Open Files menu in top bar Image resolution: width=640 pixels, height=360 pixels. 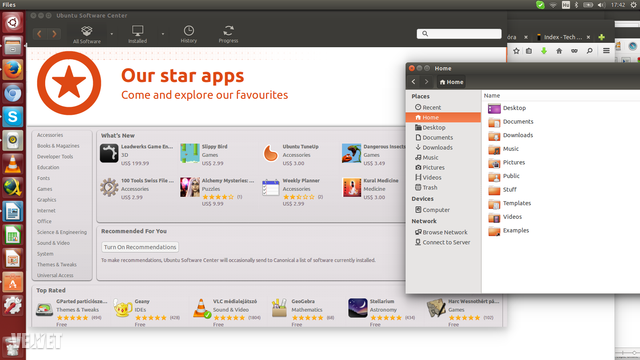pos(9,5)
